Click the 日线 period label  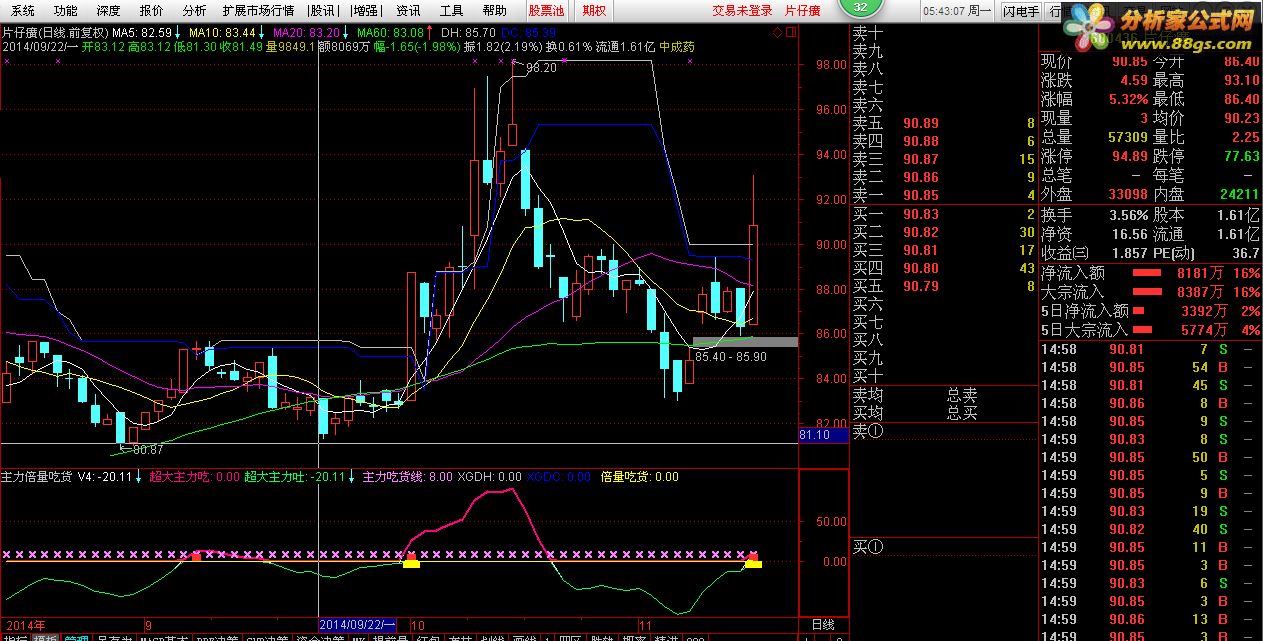pyautogui.click(x=821, y=623)
